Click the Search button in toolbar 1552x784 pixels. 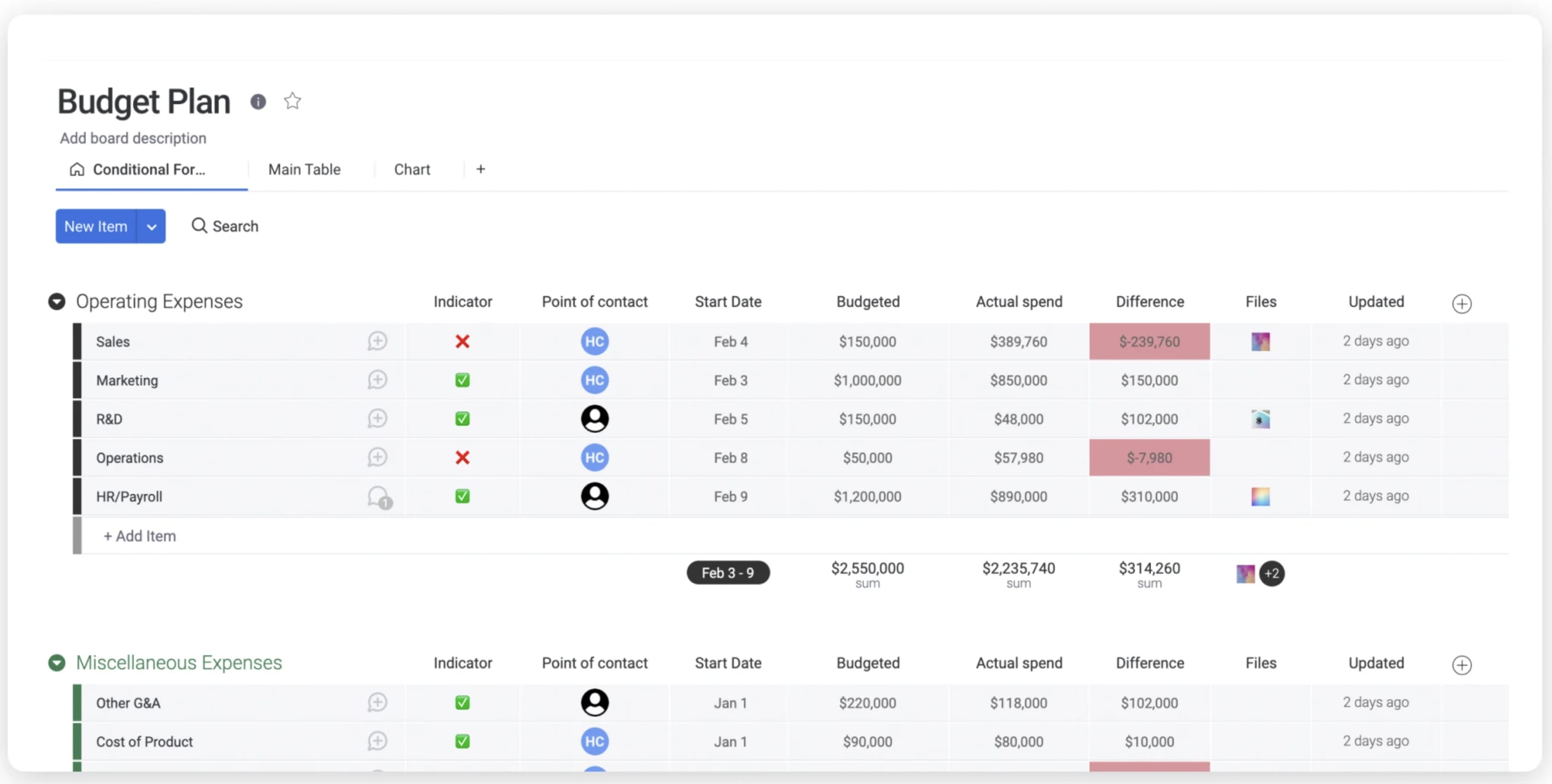coord(223,226)
